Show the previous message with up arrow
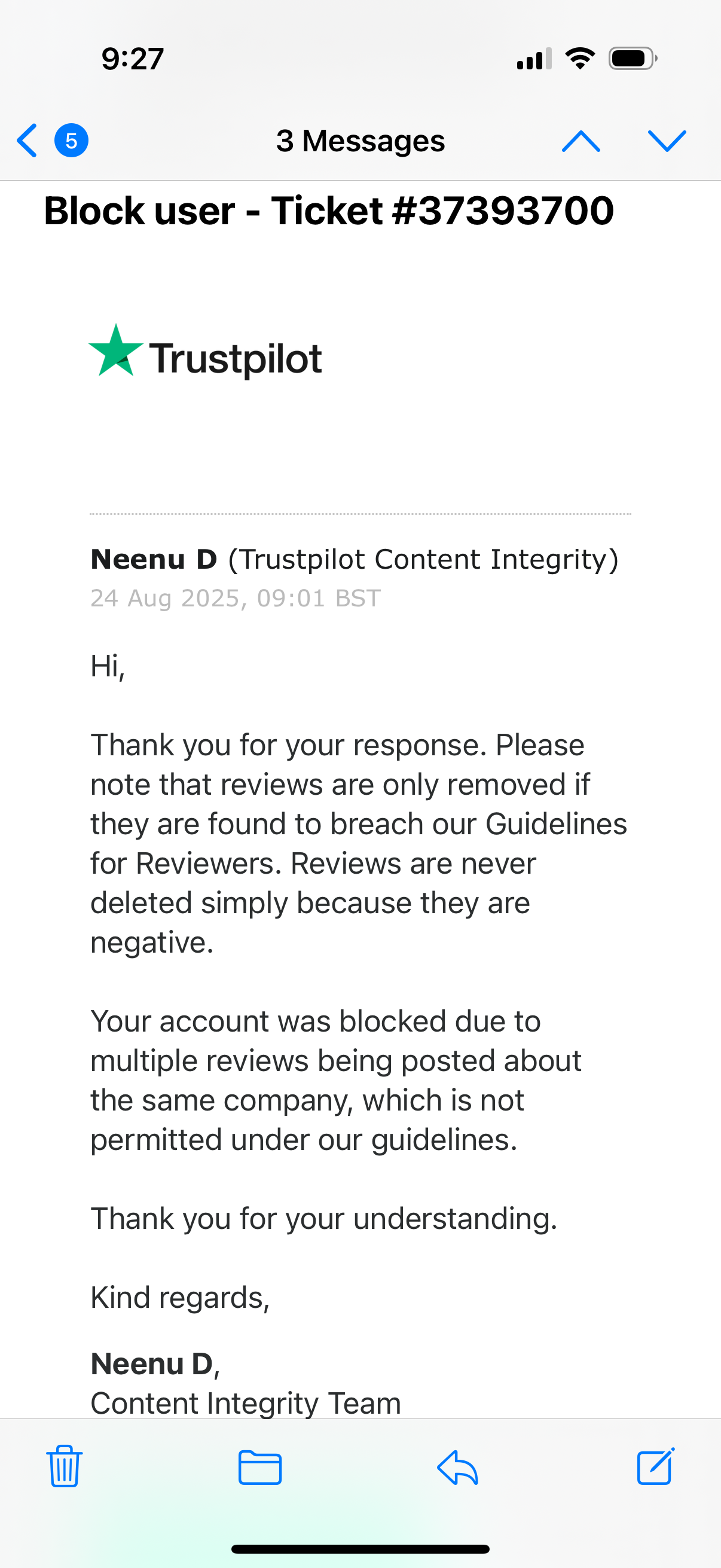The image size is (721, 1568). click(x=581, y=141)
